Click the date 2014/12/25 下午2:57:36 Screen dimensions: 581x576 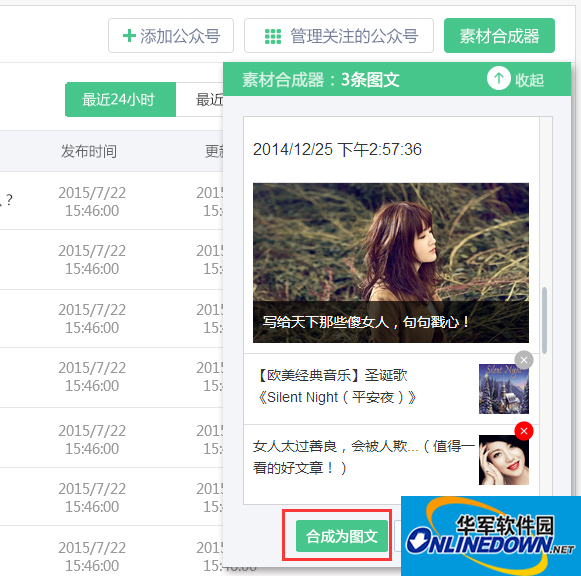coord(337,150)
